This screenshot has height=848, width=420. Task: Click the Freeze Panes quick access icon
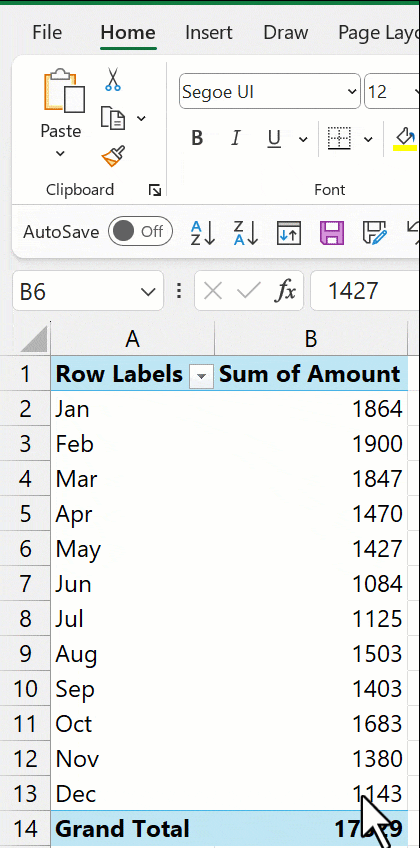tap(289, 233)
